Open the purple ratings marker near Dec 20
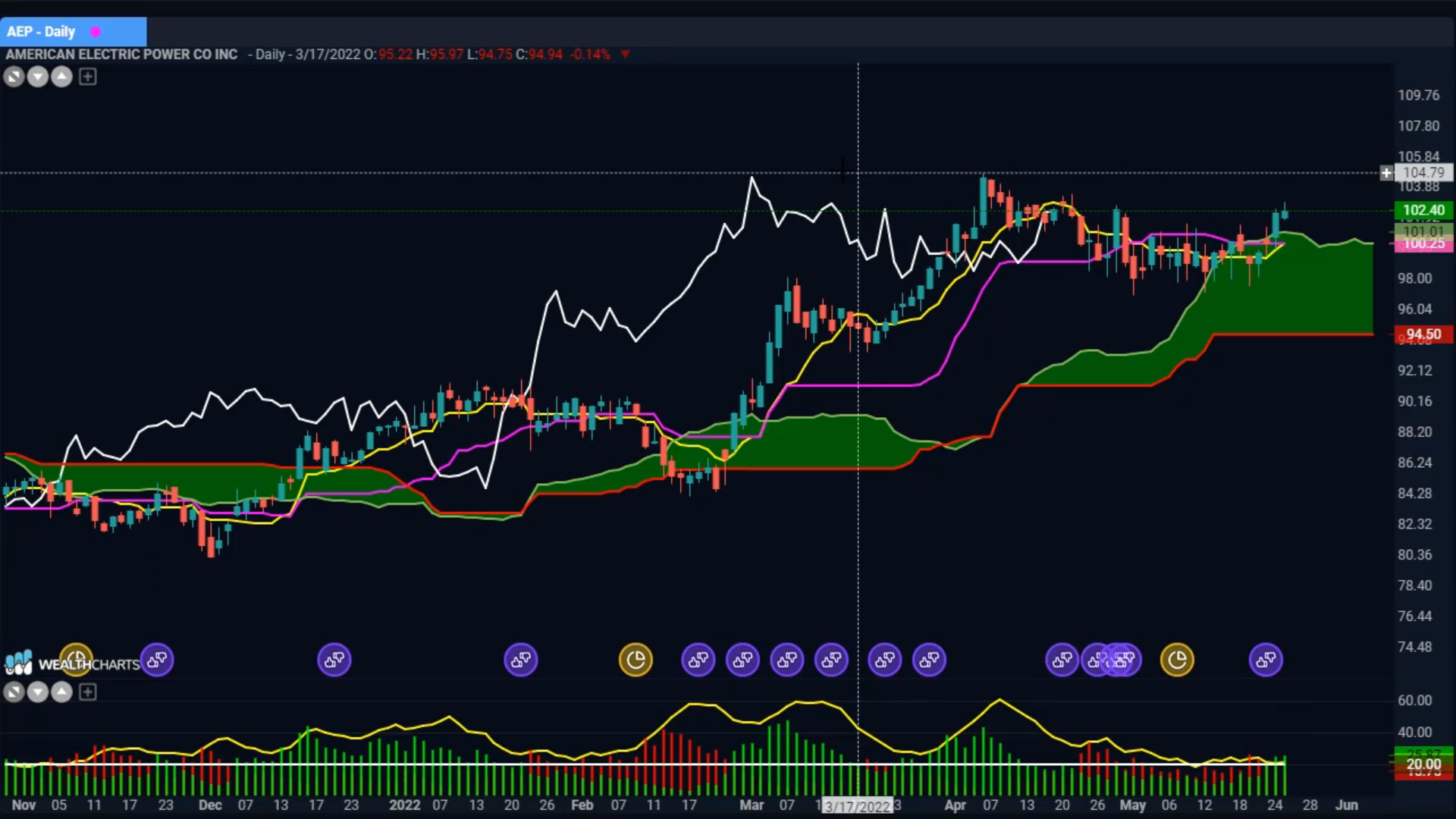Screen dimensions: 1456x819 [x=334, y=660]
